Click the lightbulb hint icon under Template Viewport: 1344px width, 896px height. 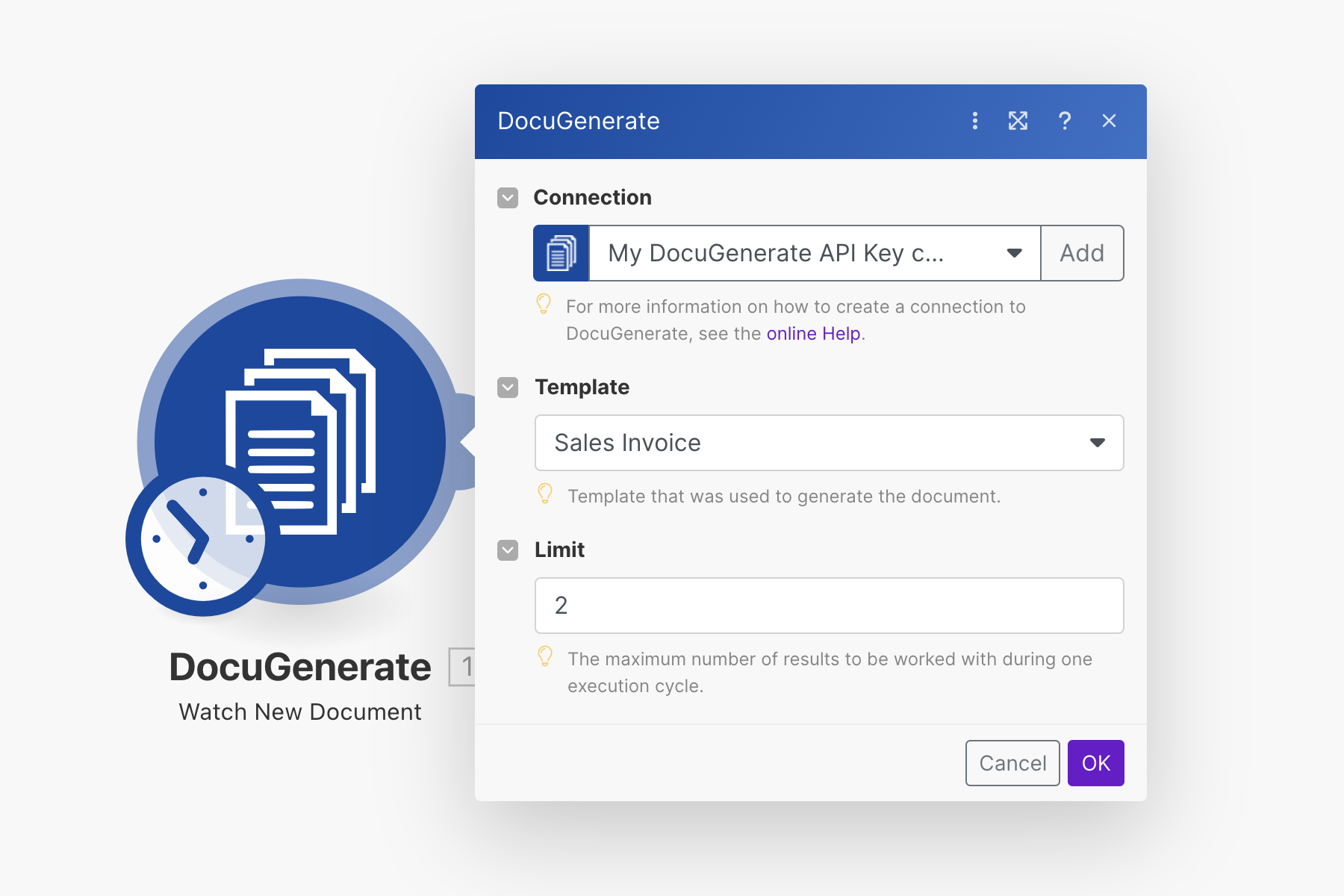point(545,494)
